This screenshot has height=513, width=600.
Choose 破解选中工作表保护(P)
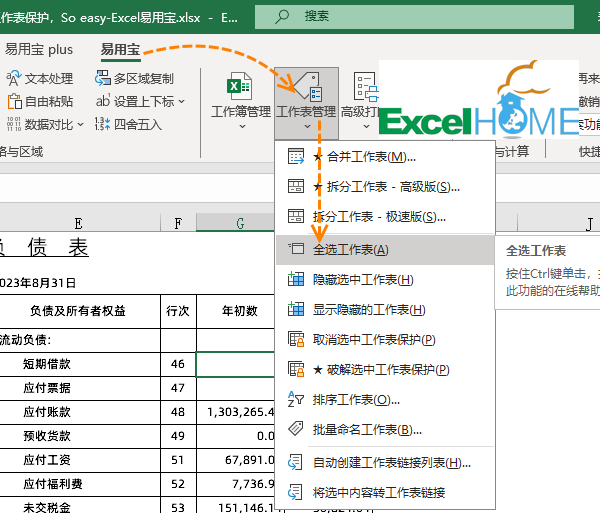385,370
